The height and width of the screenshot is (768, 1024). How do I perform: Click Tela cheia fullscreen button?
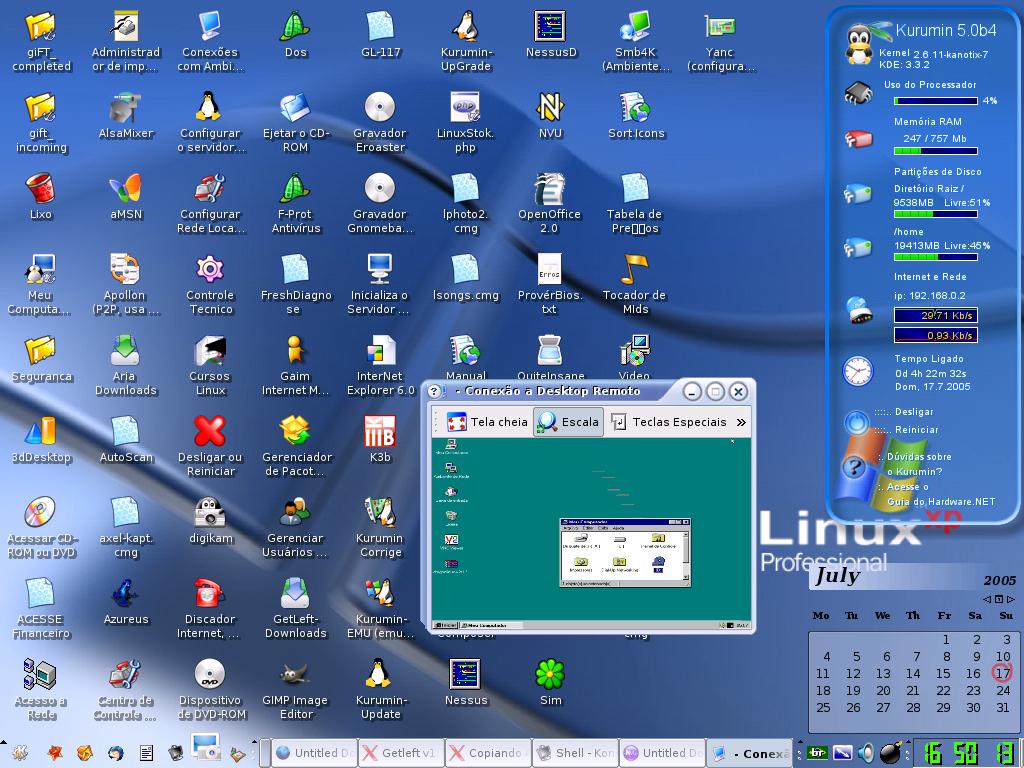(x=487, y=422)
